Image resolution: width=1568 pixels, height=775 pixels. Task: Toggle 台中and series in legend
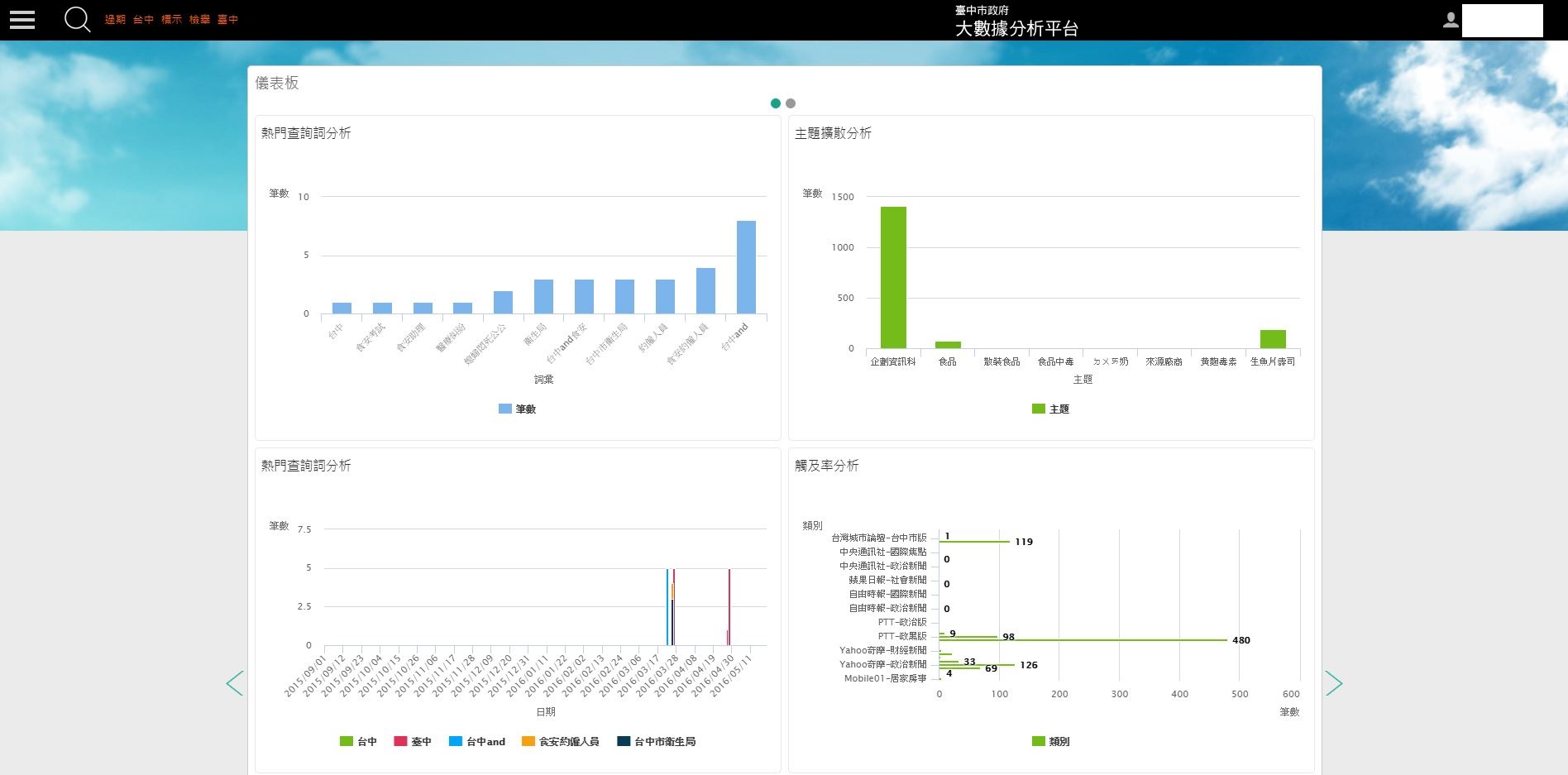tap(477, 741)
